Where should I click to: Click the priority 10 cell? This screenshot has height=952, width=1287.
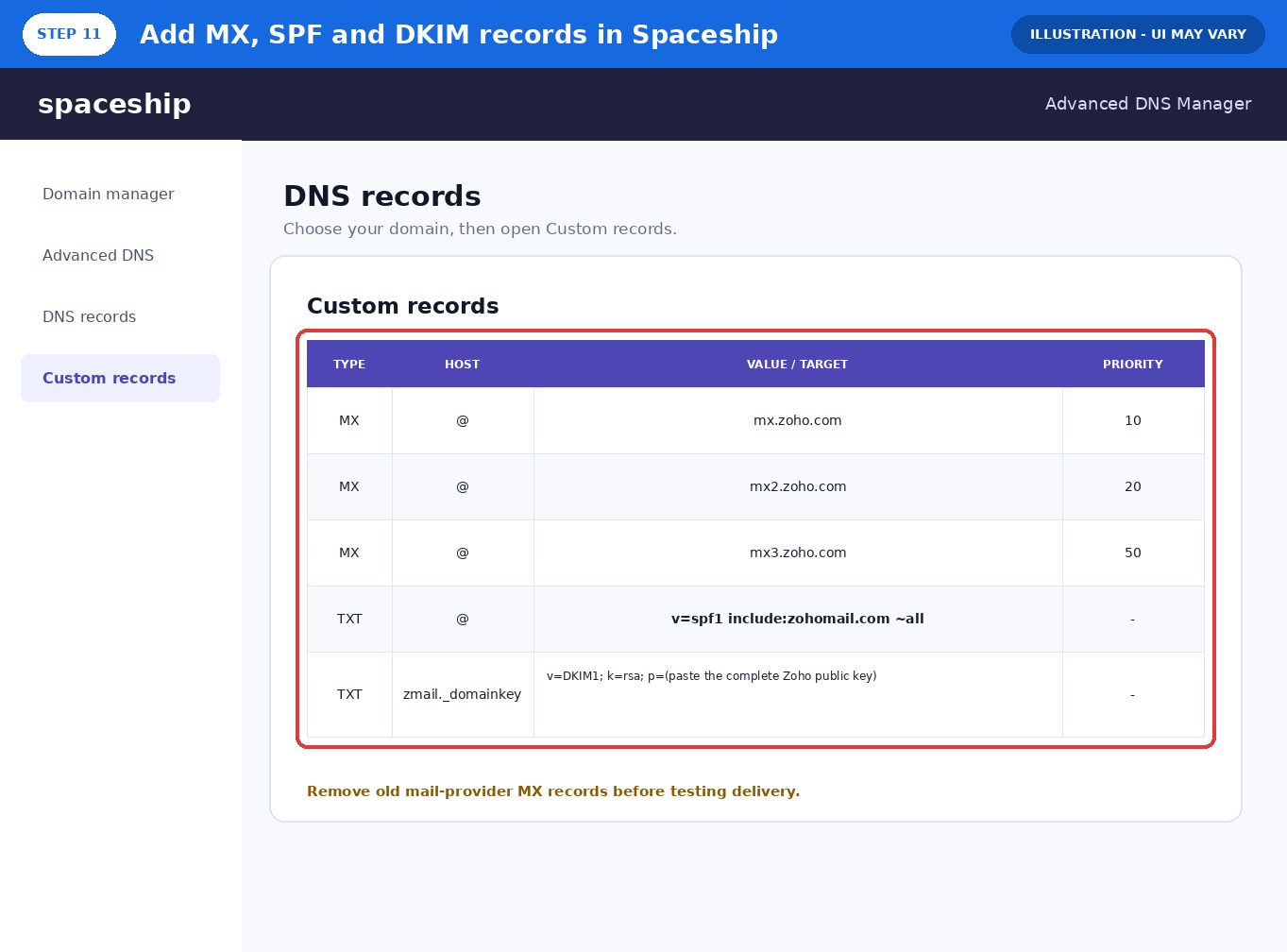[x=1133, y=420]
